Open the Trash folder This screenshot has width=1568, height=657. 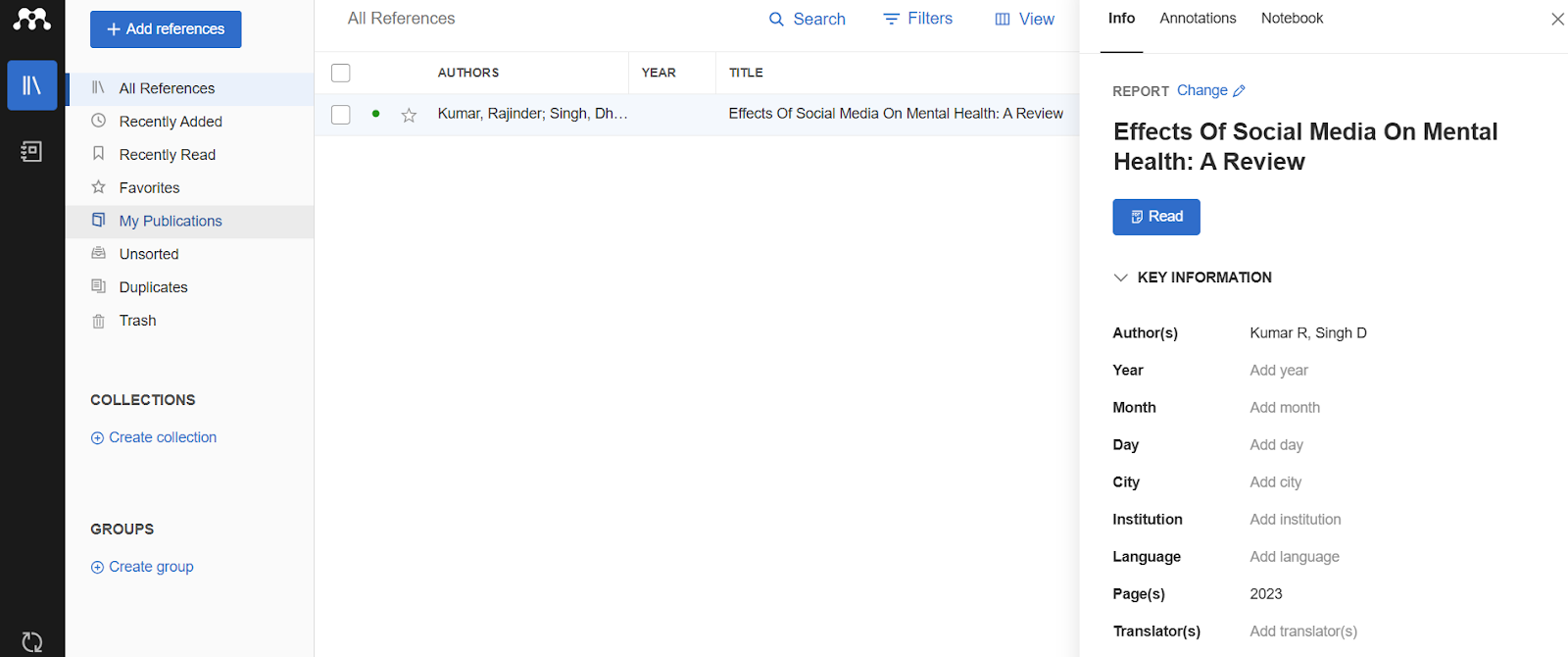(x=137, y=321)
